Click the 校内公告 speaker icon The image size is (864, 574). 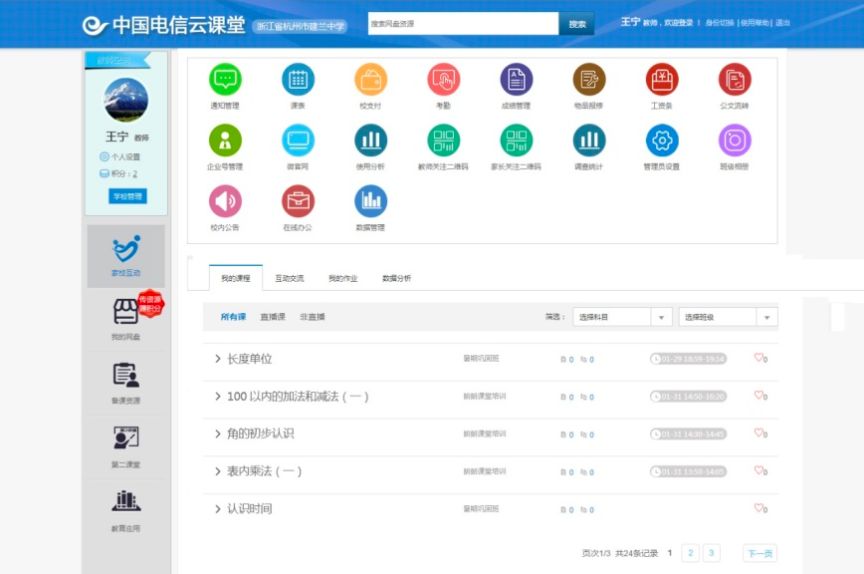point(225,201)
